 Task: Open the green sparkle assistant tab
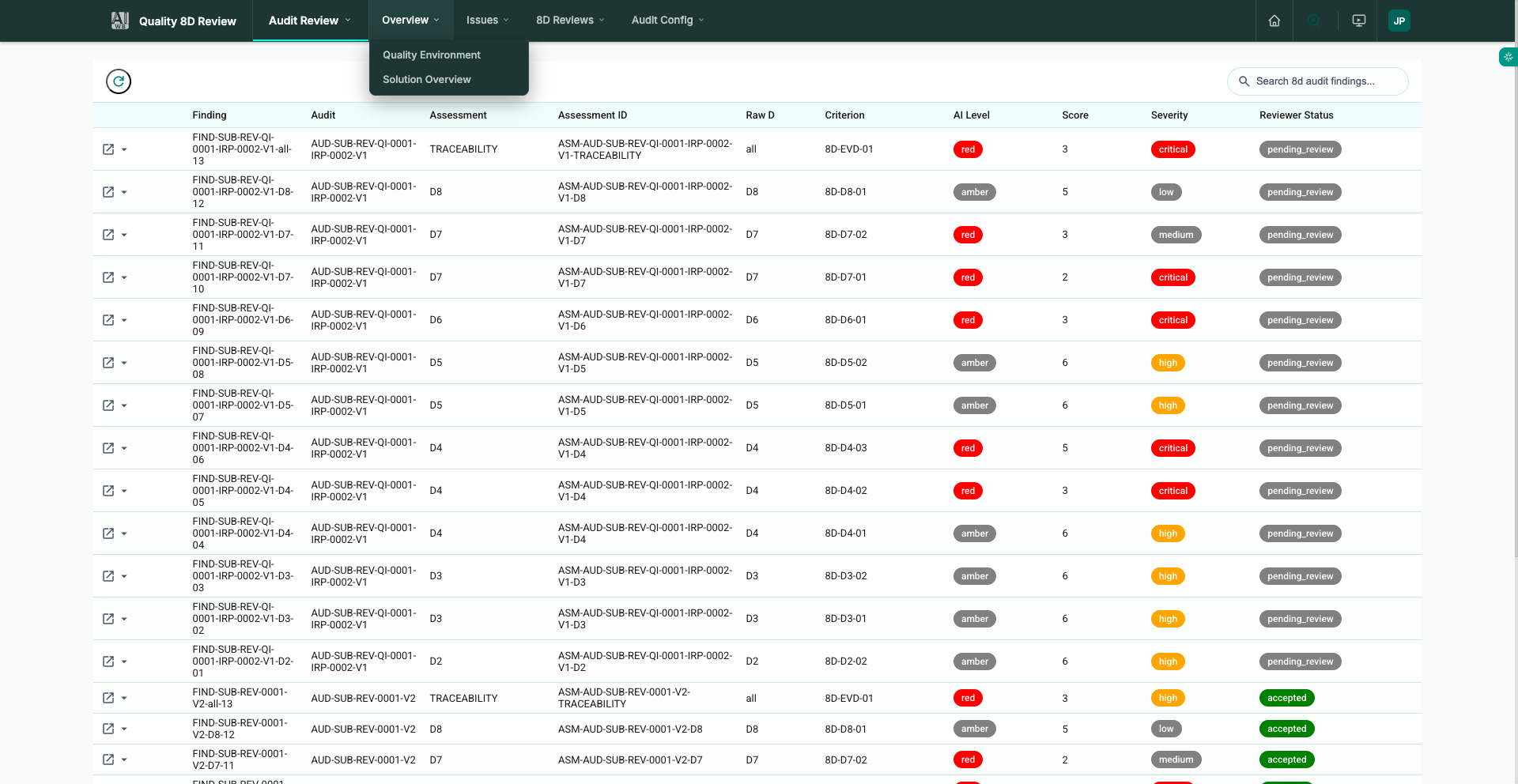(x=1509, y=57)
